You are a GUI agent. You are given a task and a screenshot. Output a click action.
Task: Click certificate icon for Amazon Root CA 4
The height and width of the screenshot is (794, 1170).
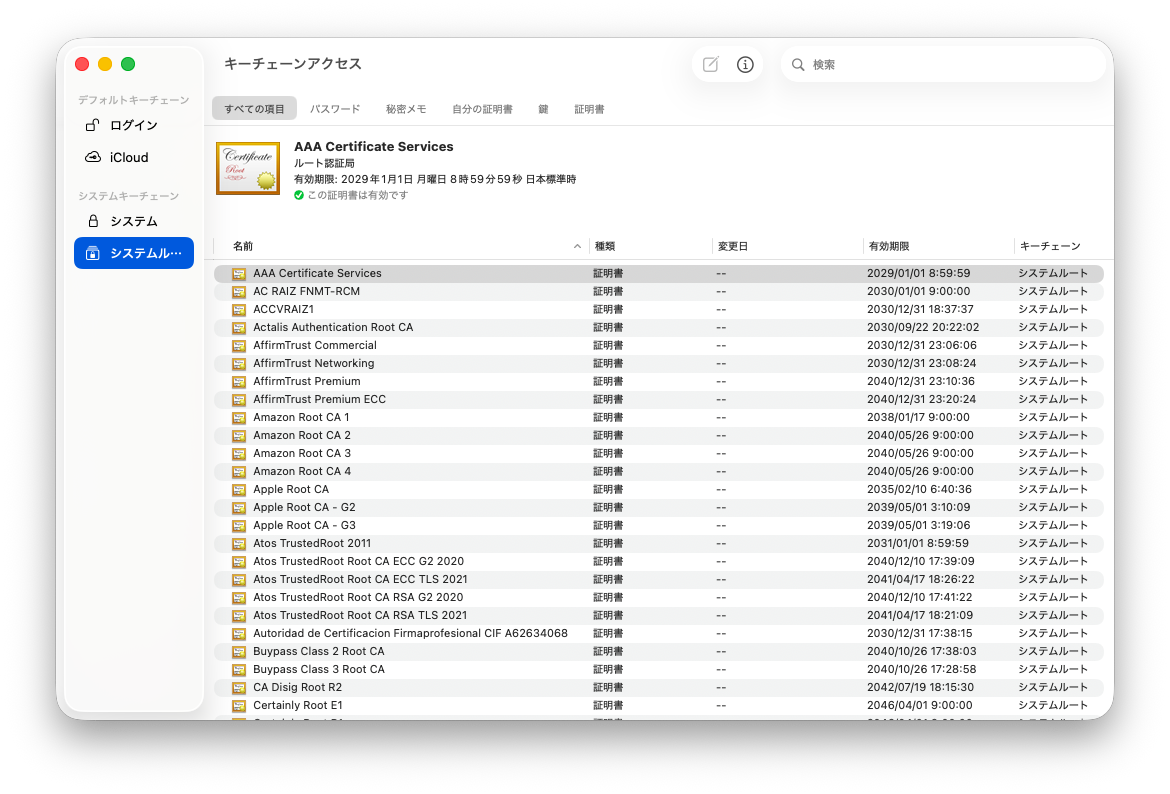pos(239,472)
